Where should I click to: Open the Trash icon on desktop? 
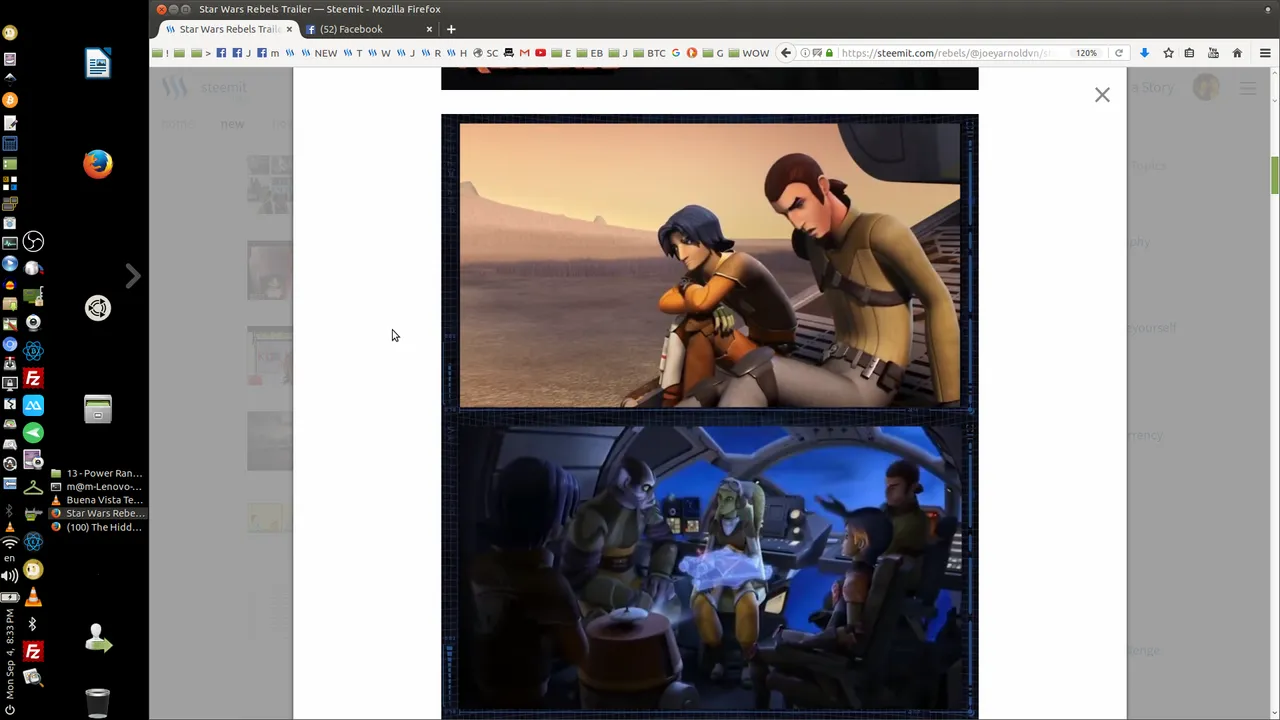[98, 702]
